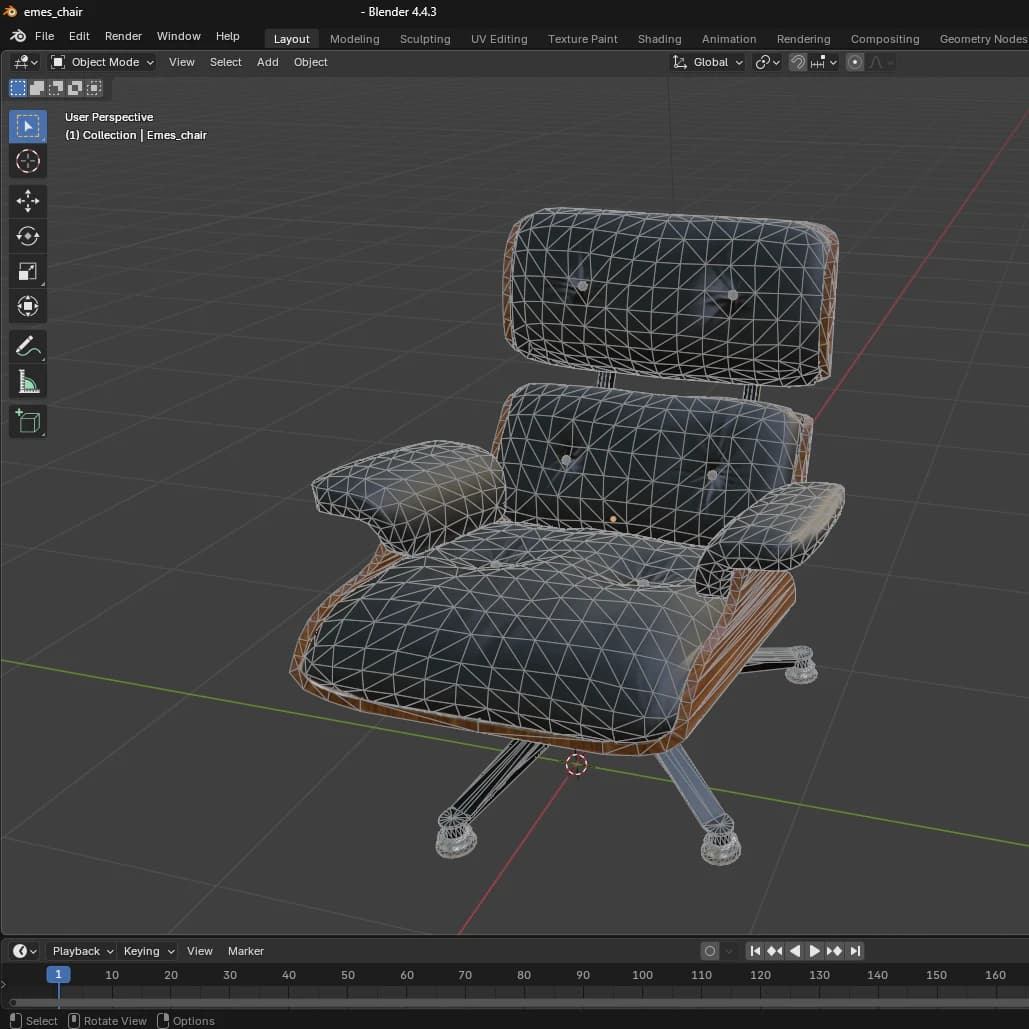The height and width of the screenshot is (1029, 1029).
Task: Choose Set new selection mode icon
Action: (18, 88)
